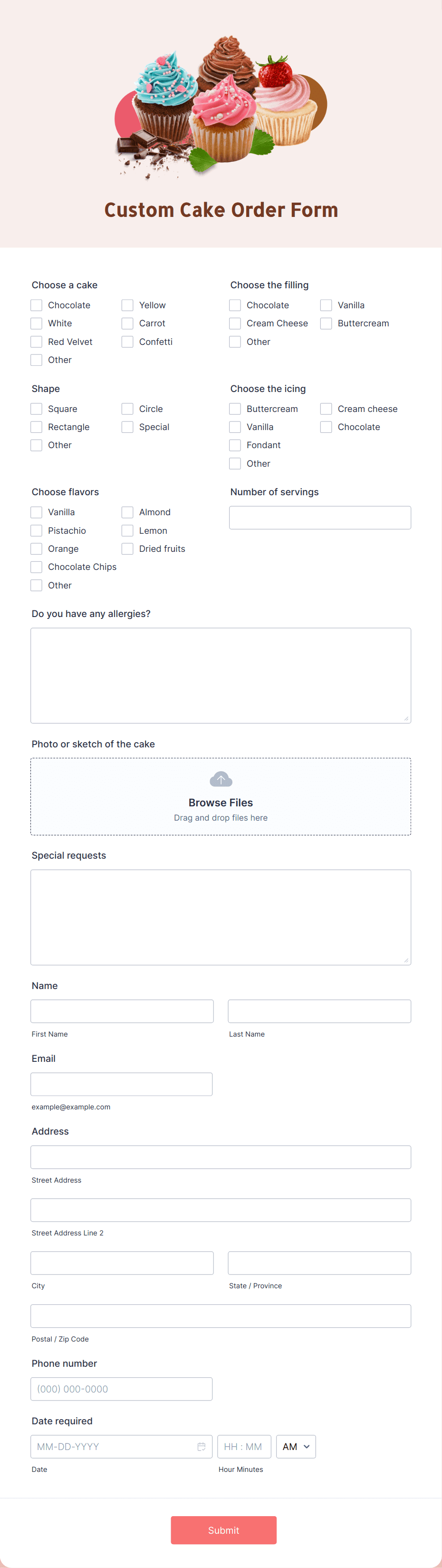This screenshot has width=442, height=1568.
Task: Select Red Velvet under Choose a cake
Action: (x=37, y=342)
